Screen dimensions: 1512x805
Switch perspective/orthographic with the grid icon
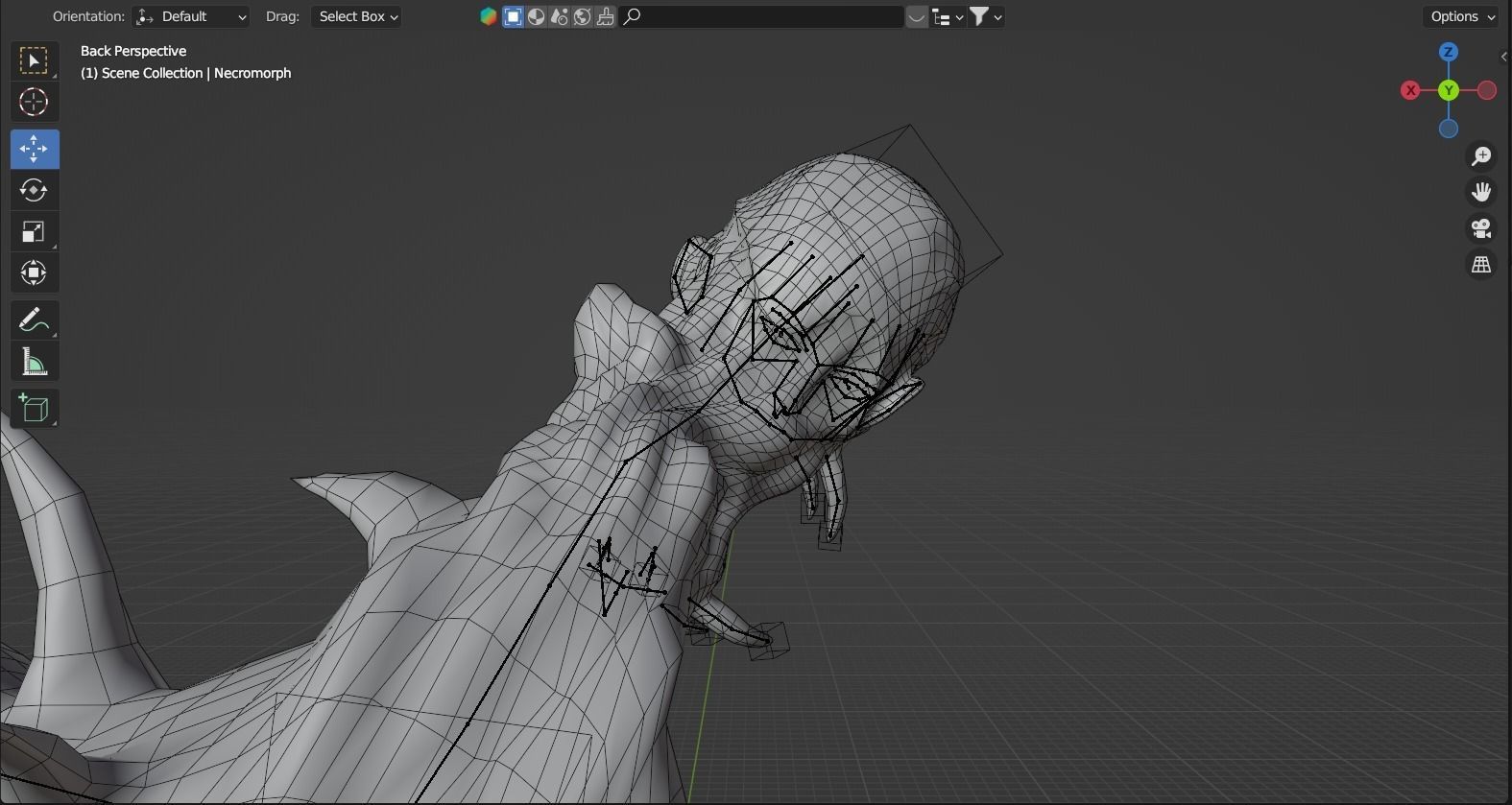pyautogui.click(x=1481, y=265)
